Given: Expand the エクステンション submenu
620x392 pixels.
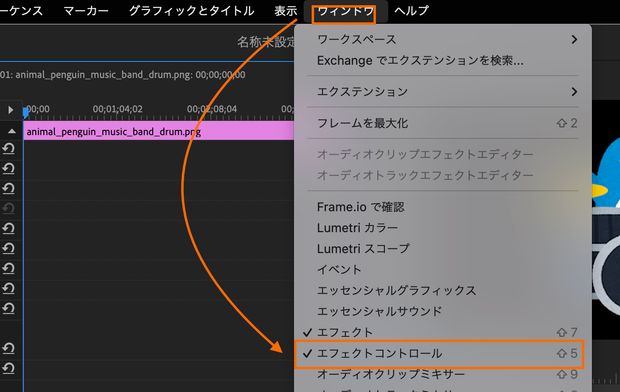Looking at the screenshot, I should [x=443, y=92].
